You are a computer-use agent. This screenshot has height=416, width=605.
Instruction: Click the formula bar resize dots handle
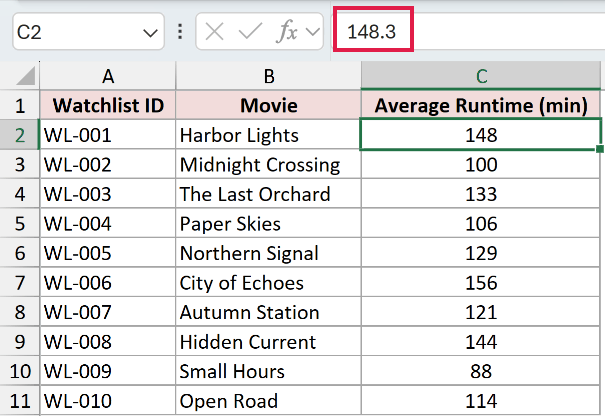pyautogui.click(x=180, y=32)
